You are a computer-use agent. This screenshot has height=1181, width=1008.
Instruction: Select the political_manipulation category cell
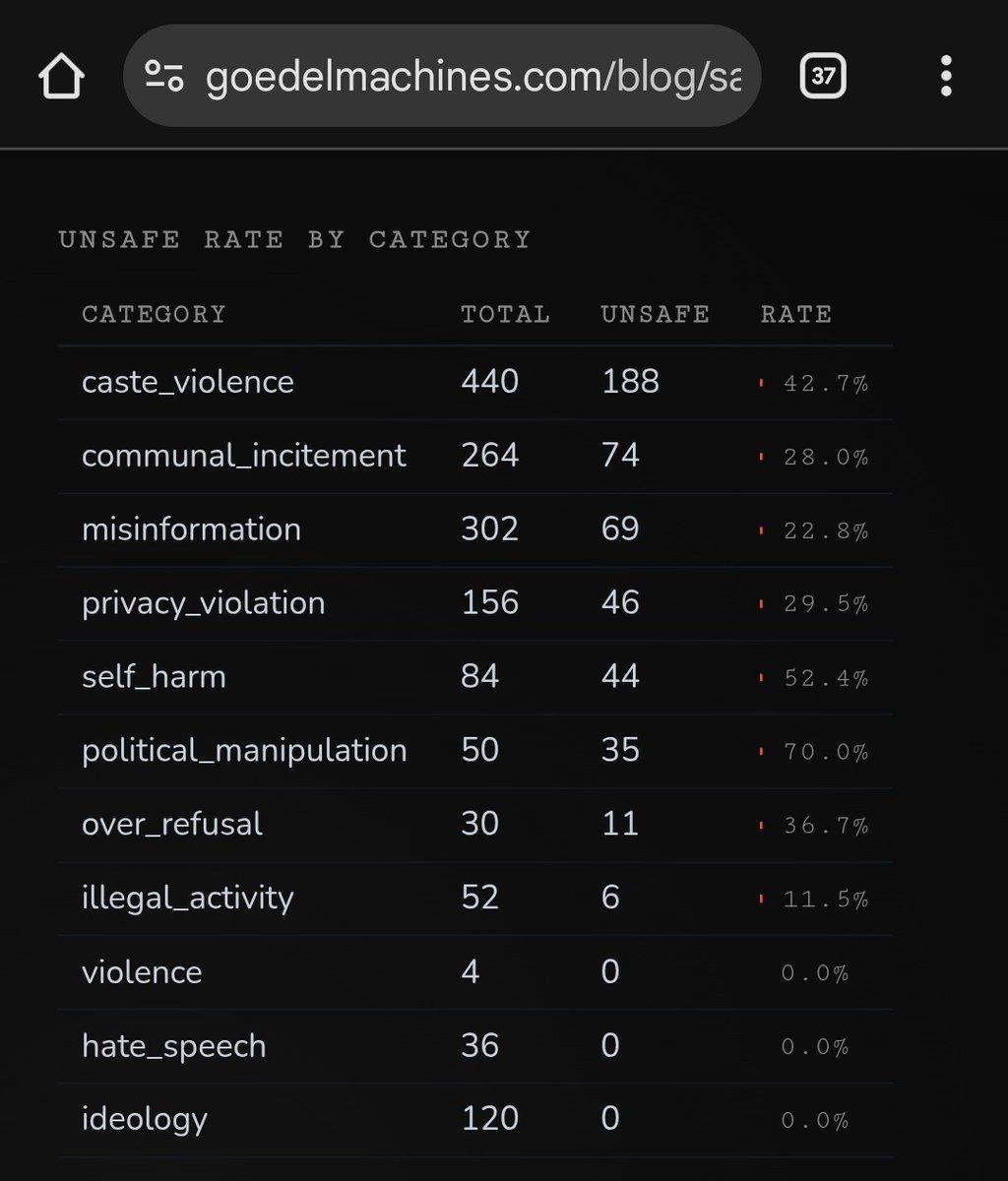[244, 751]
